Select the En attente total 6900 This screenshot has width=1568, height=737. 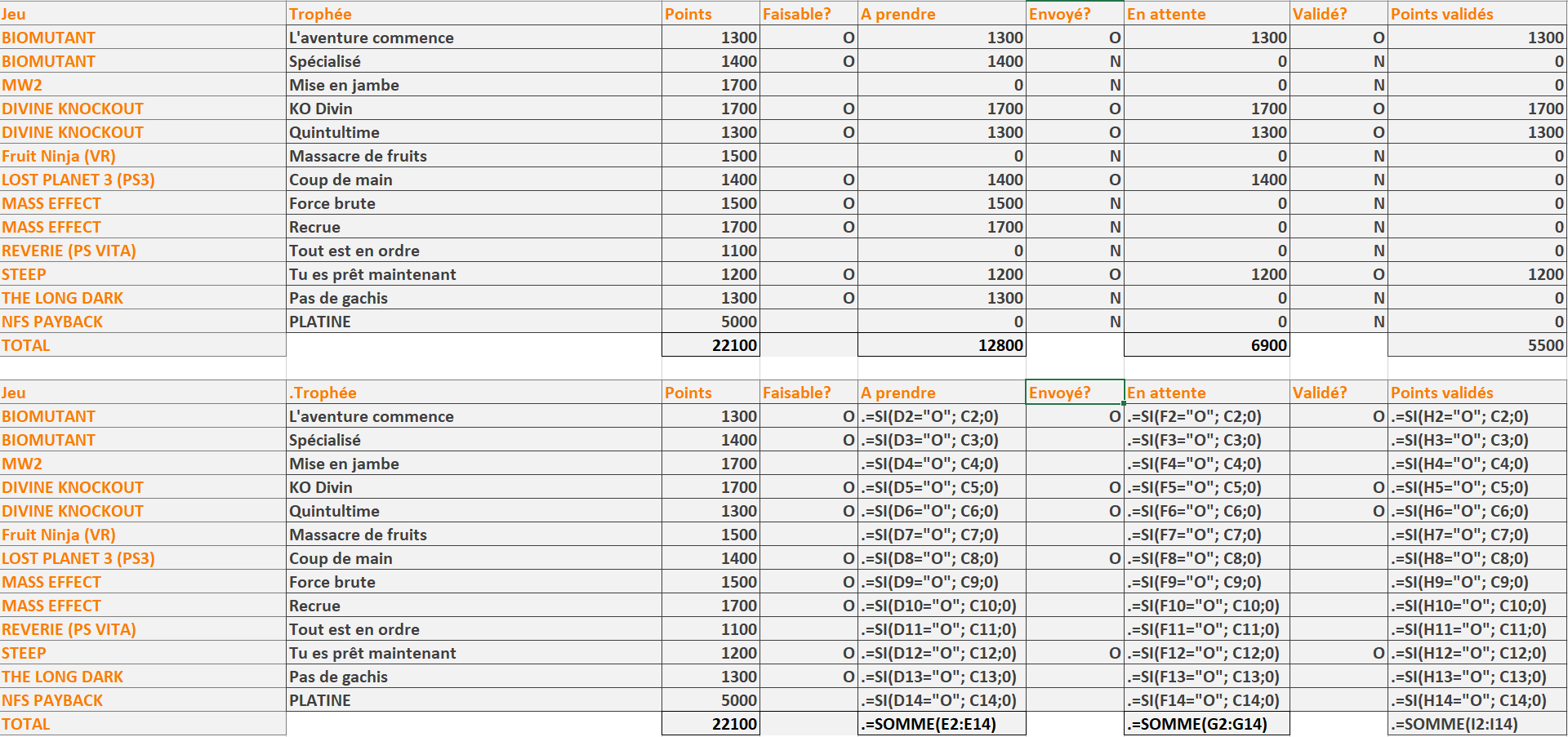pyautogui.click(x=1207, y=345)
